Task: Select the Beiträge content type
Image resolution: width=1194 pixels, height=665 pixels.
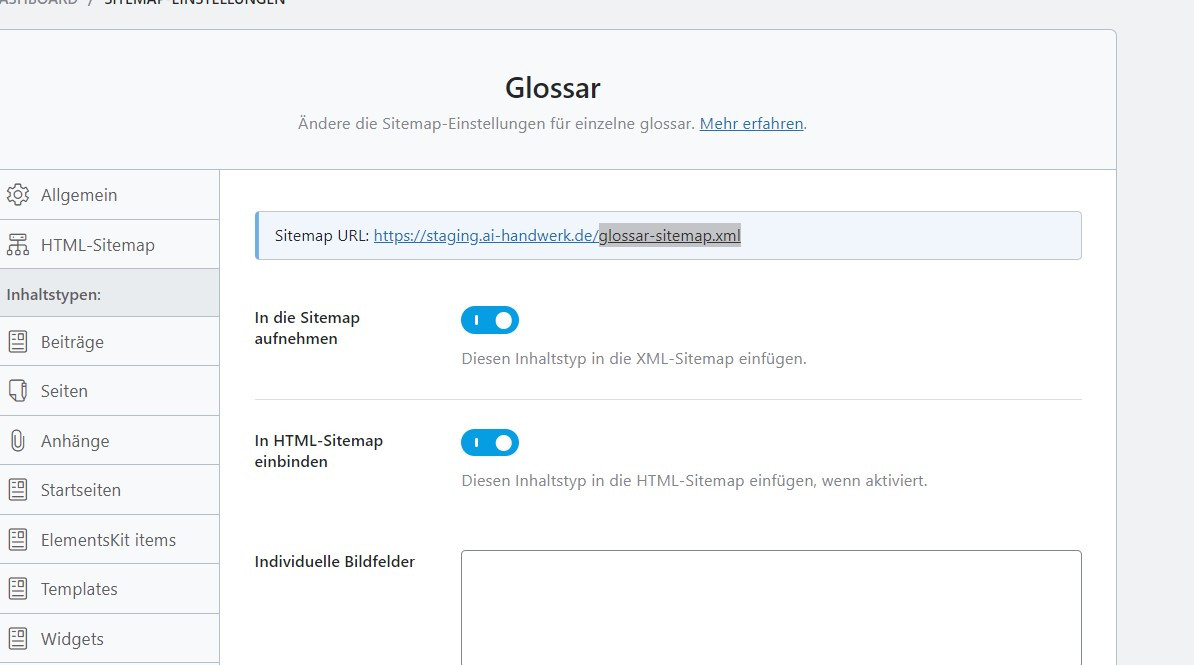Action: pos(72,342)
